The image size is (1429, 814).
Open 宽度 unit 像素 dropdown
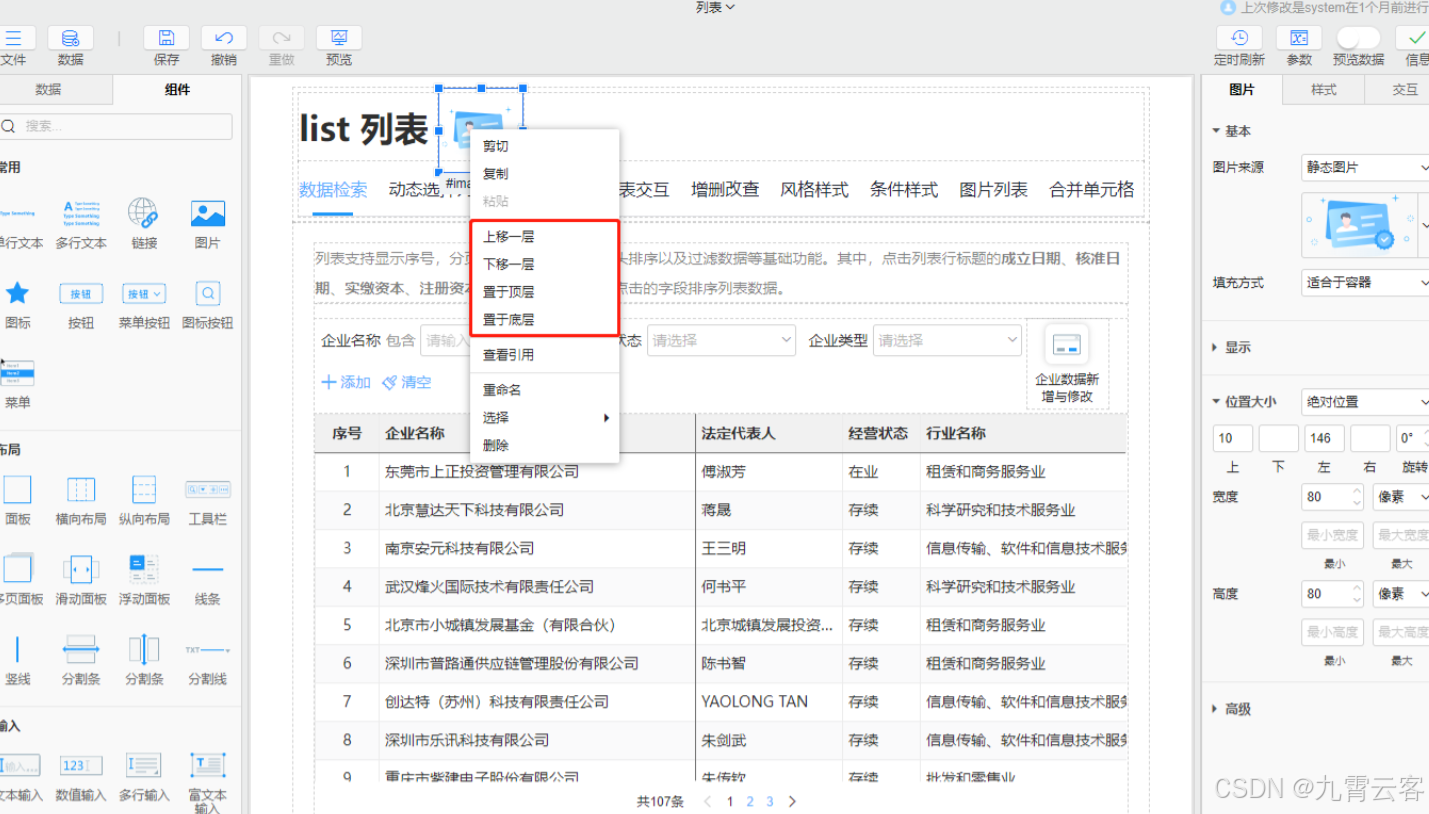click(x=1400, y=496)
